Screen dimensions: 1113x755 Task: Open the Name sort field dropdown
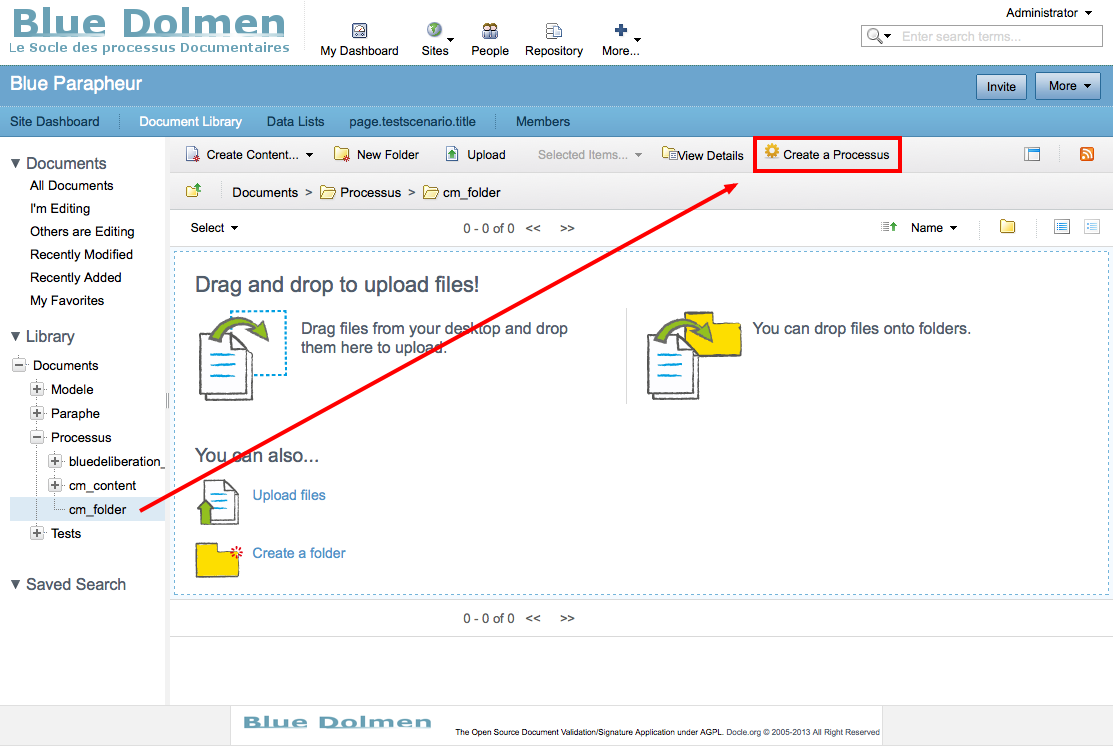coord(934,228)
